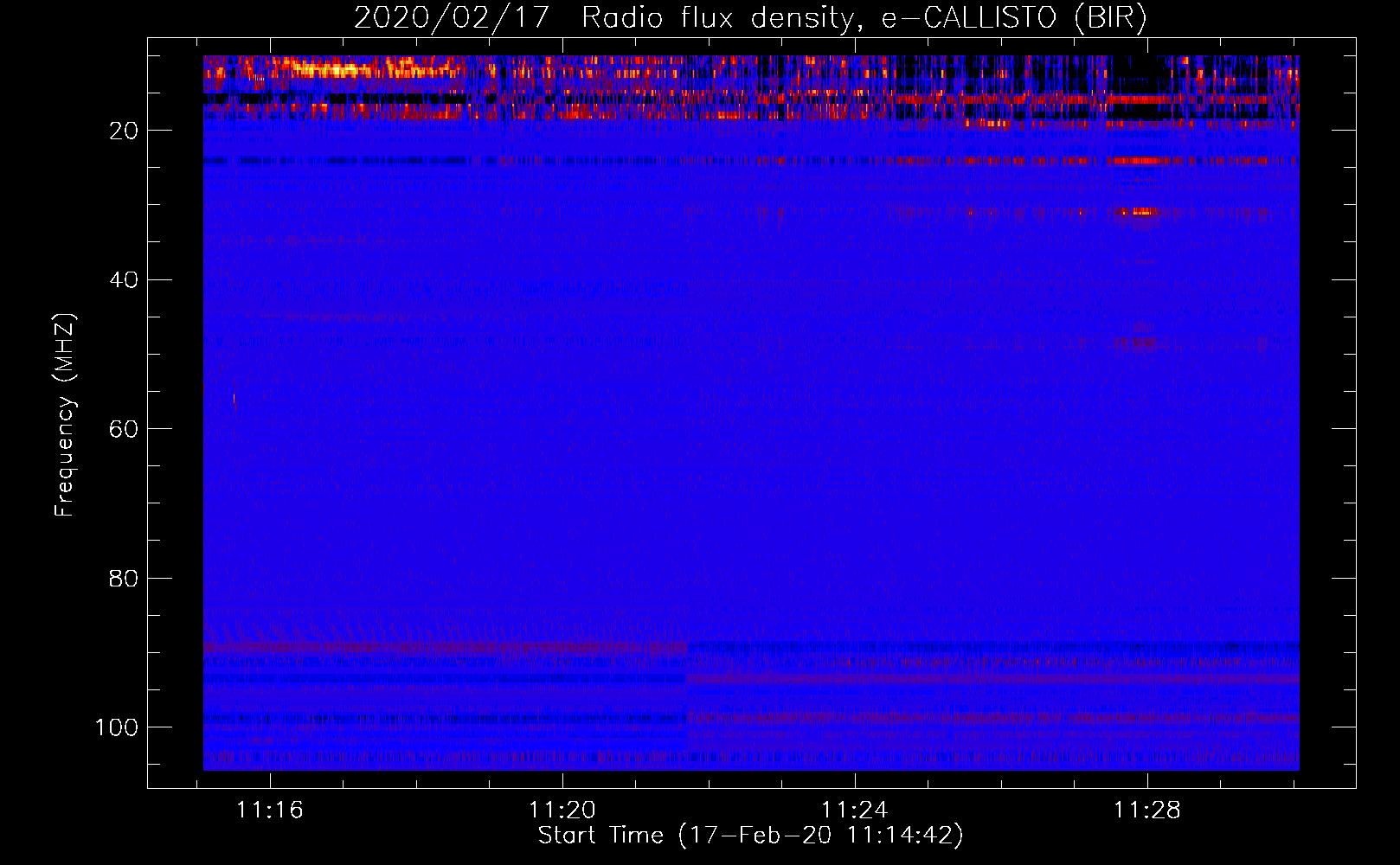Click the 20 MHz frequency tick label
The image size is (1400, 865).
[x=124, y=131]
